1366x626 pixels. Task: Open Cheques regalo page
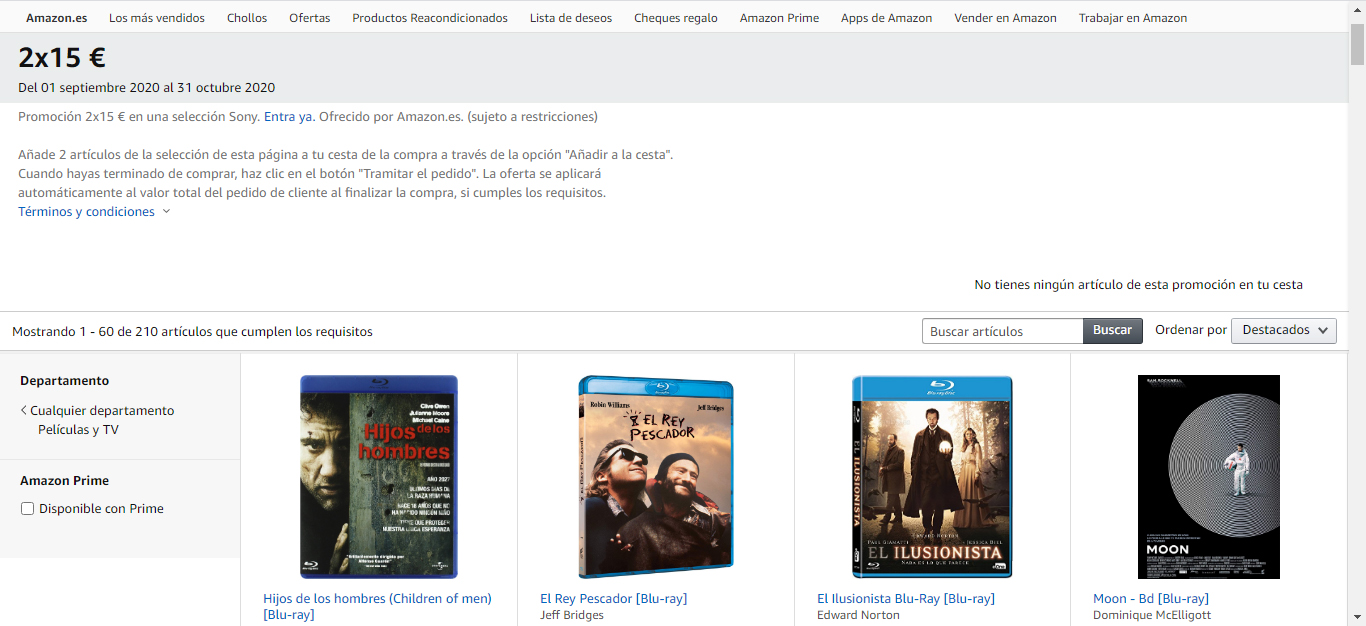675,18
